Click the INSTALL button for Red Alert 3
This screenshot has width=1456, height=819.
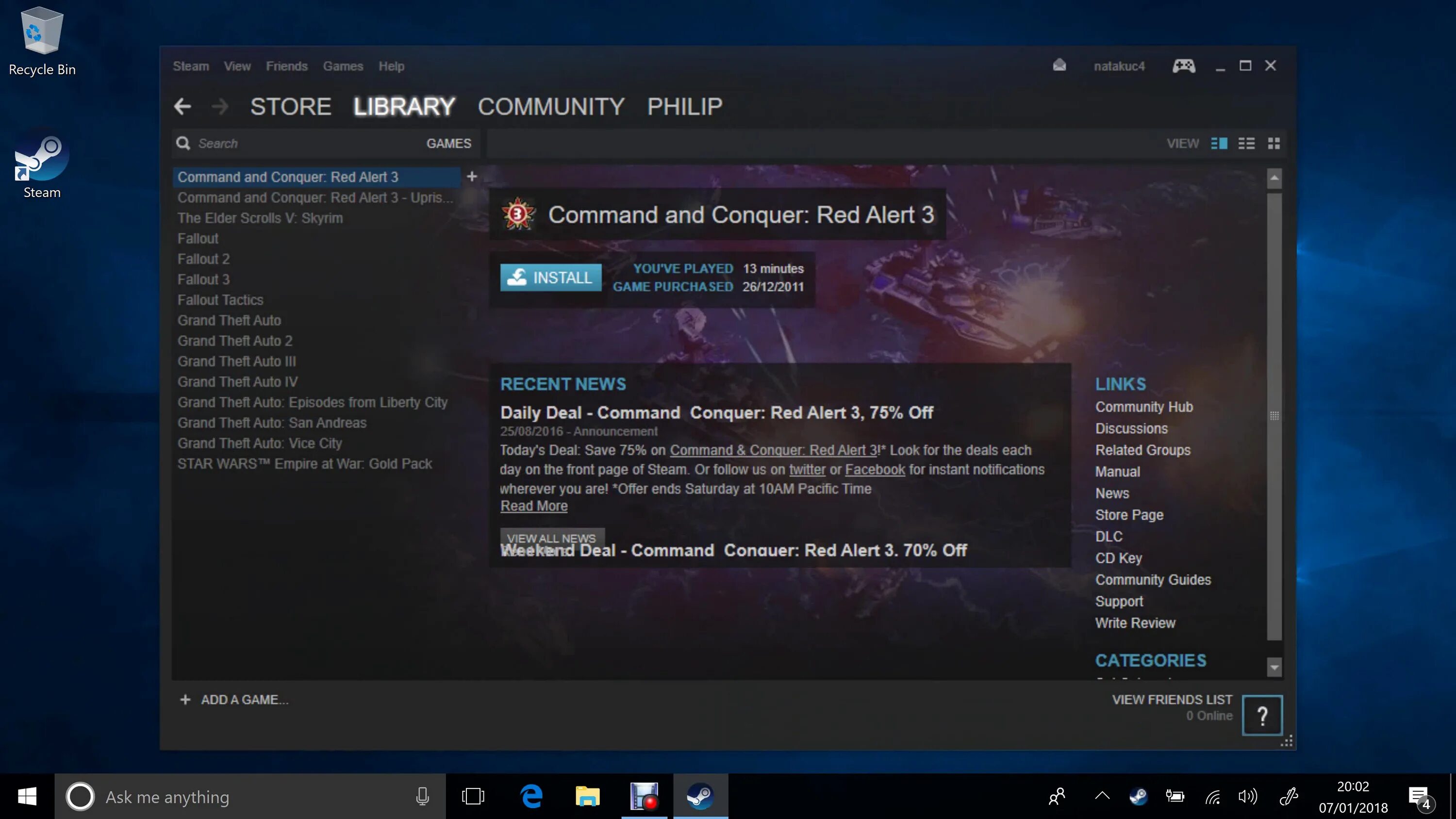tap(551, 277)
